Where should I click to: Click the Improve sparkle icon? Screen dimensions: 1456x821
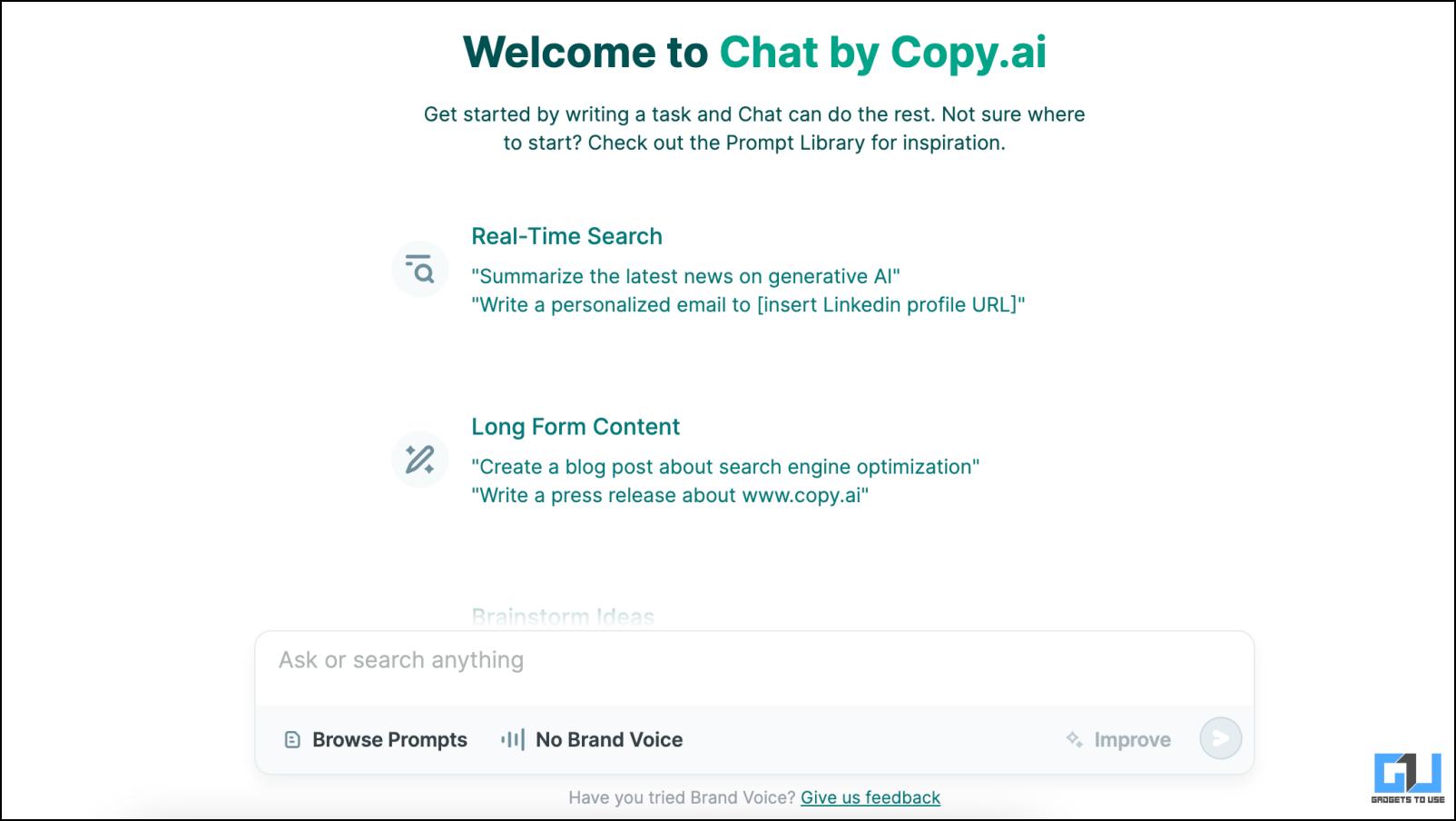pos(1074,739)
